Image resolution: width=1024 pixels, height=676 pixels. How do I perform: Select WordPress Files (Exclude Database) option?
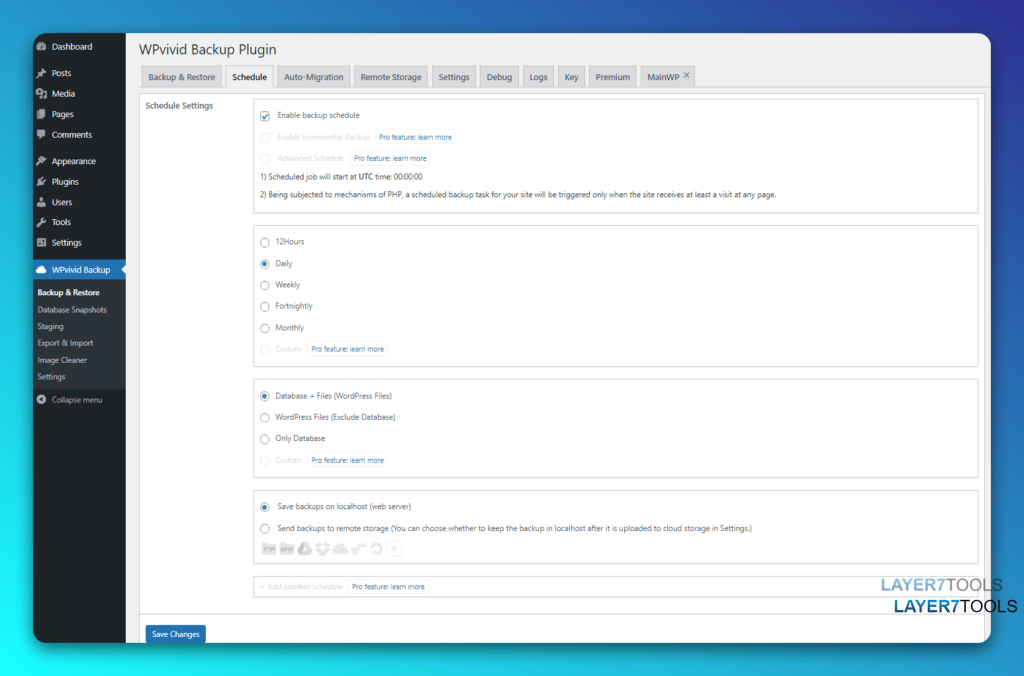(264, 417)
